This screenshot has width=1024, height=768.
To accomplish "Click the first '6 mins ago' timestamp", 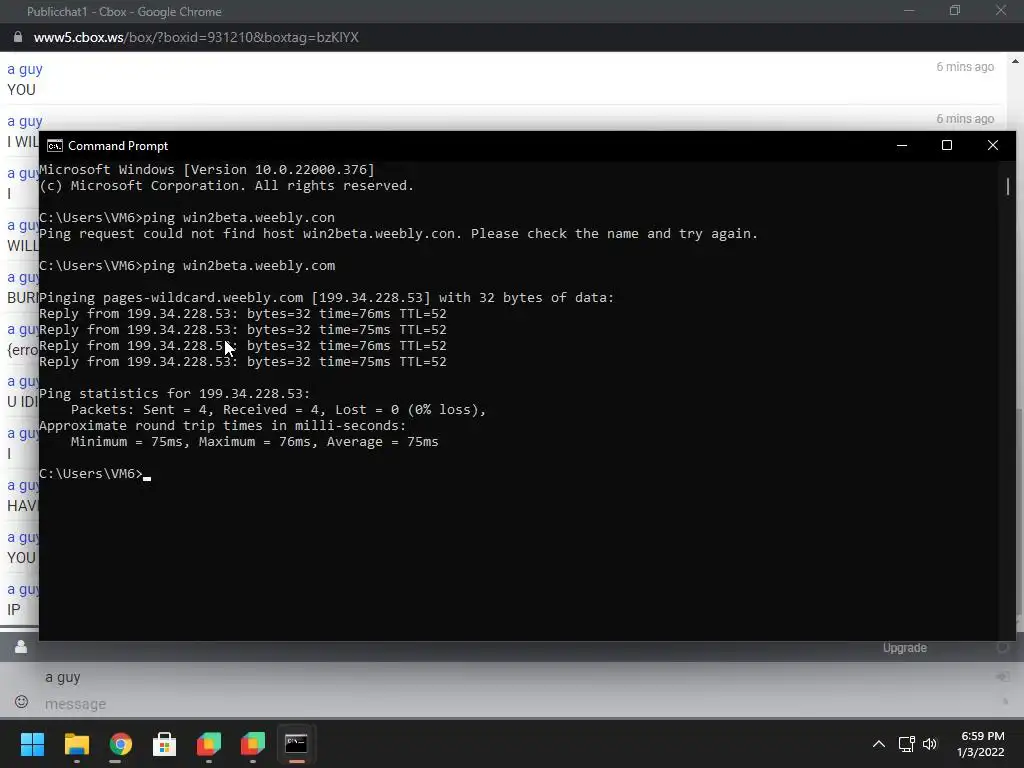I will click(965, 67).
